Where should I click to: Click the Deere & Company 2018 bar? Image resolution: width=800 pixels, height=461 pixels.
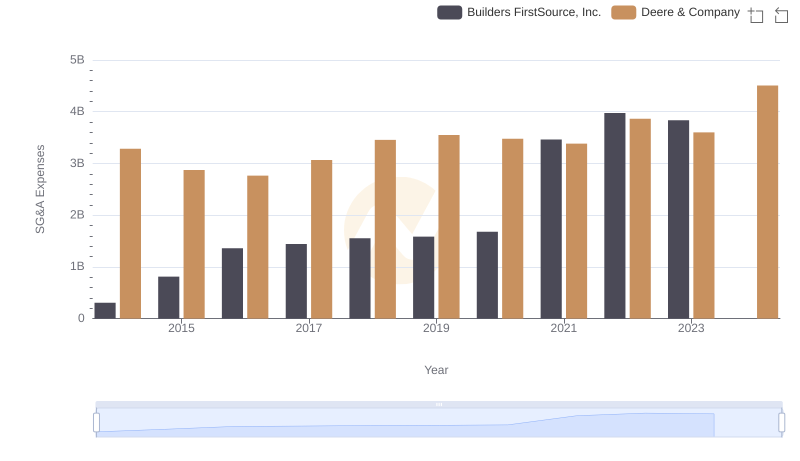(385, 229)
